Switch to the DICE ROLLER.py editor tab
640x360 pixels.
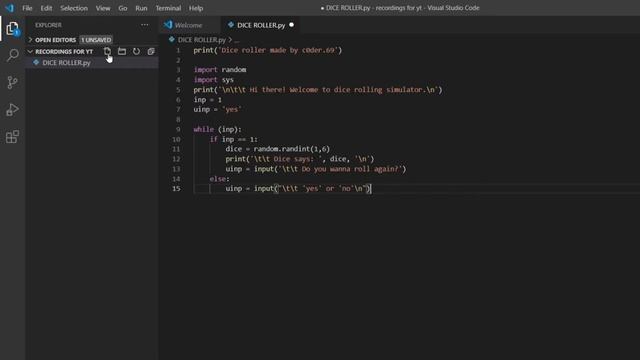[x=261, y=25]
